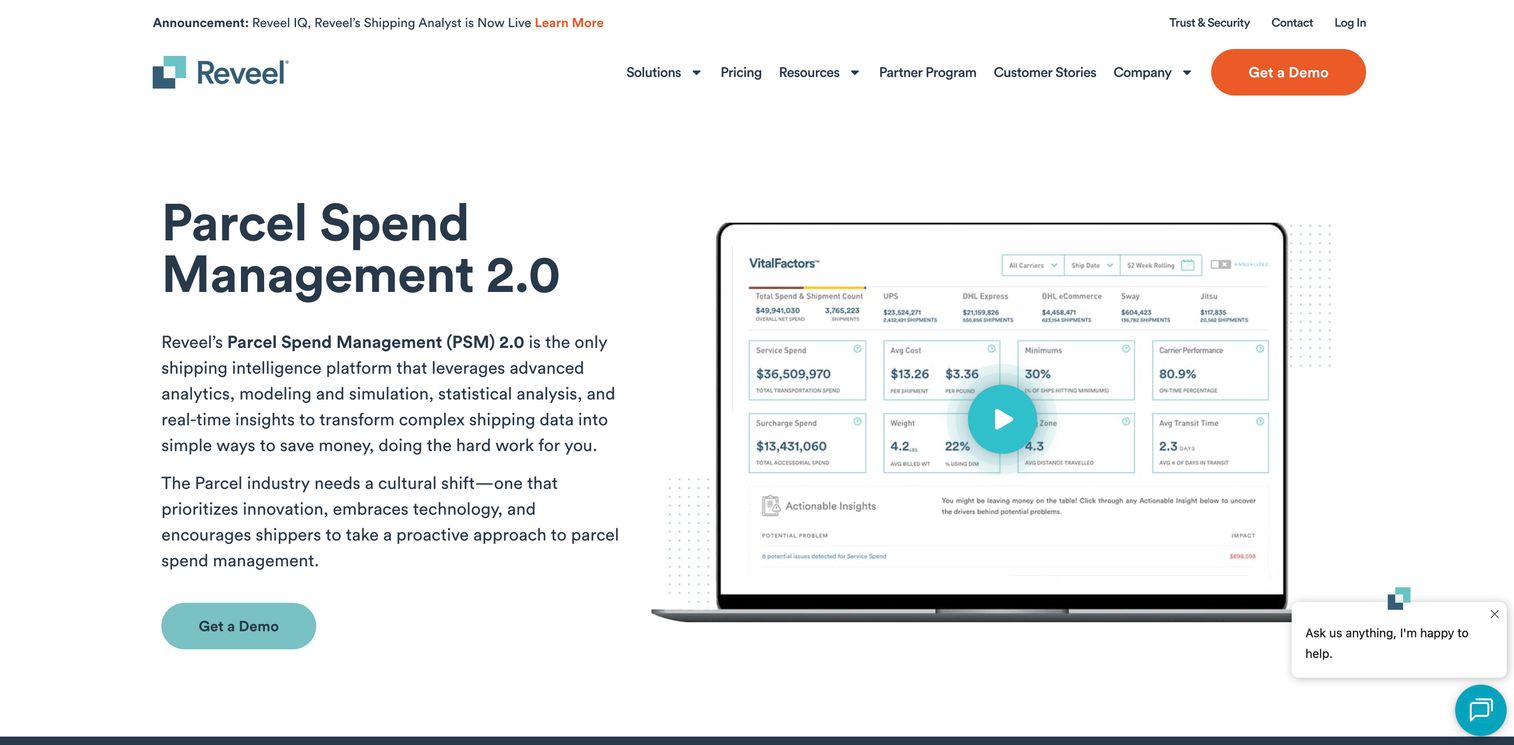Click the Minimums card info icon
Viewport: 1514px width, 745px height.
tap(1126, 349)
